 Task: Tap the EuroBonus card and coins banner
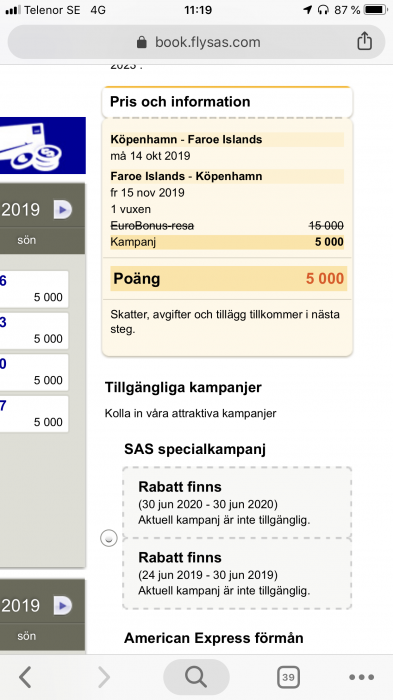(x=43, y=146)
